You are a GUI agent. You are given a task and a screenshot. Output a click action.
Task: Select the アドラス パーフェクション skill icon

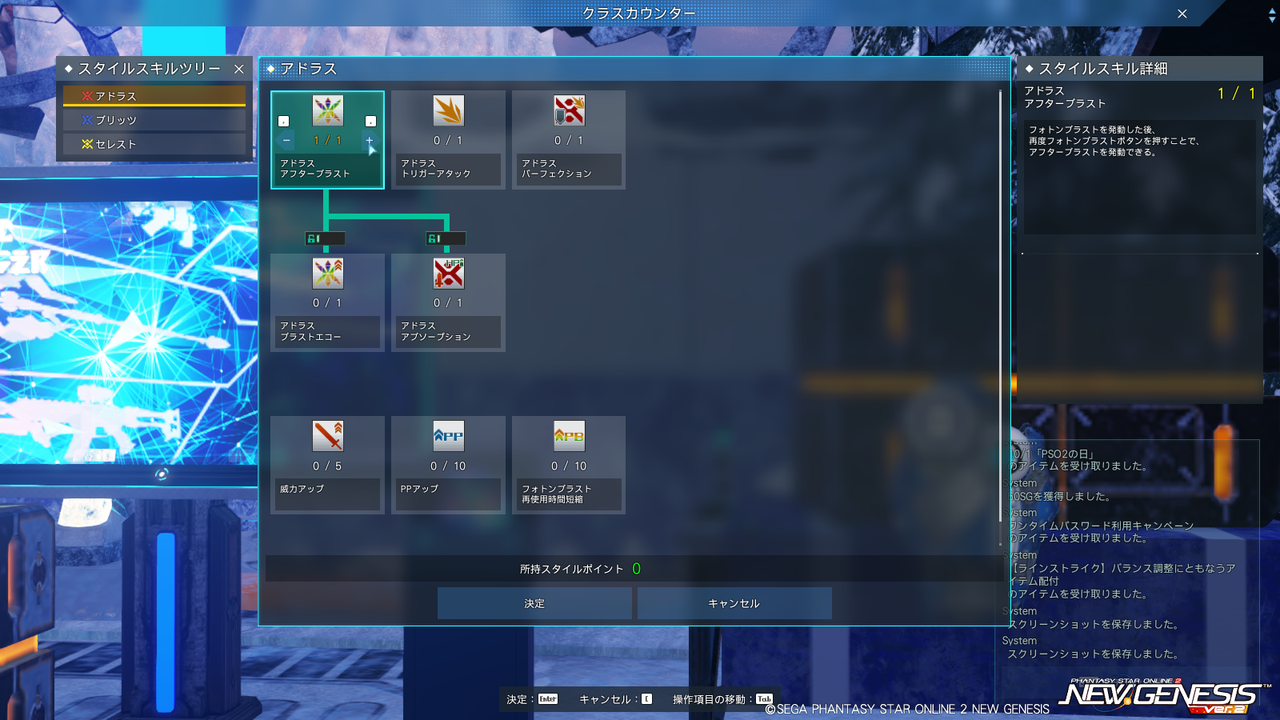click(569, 110)
